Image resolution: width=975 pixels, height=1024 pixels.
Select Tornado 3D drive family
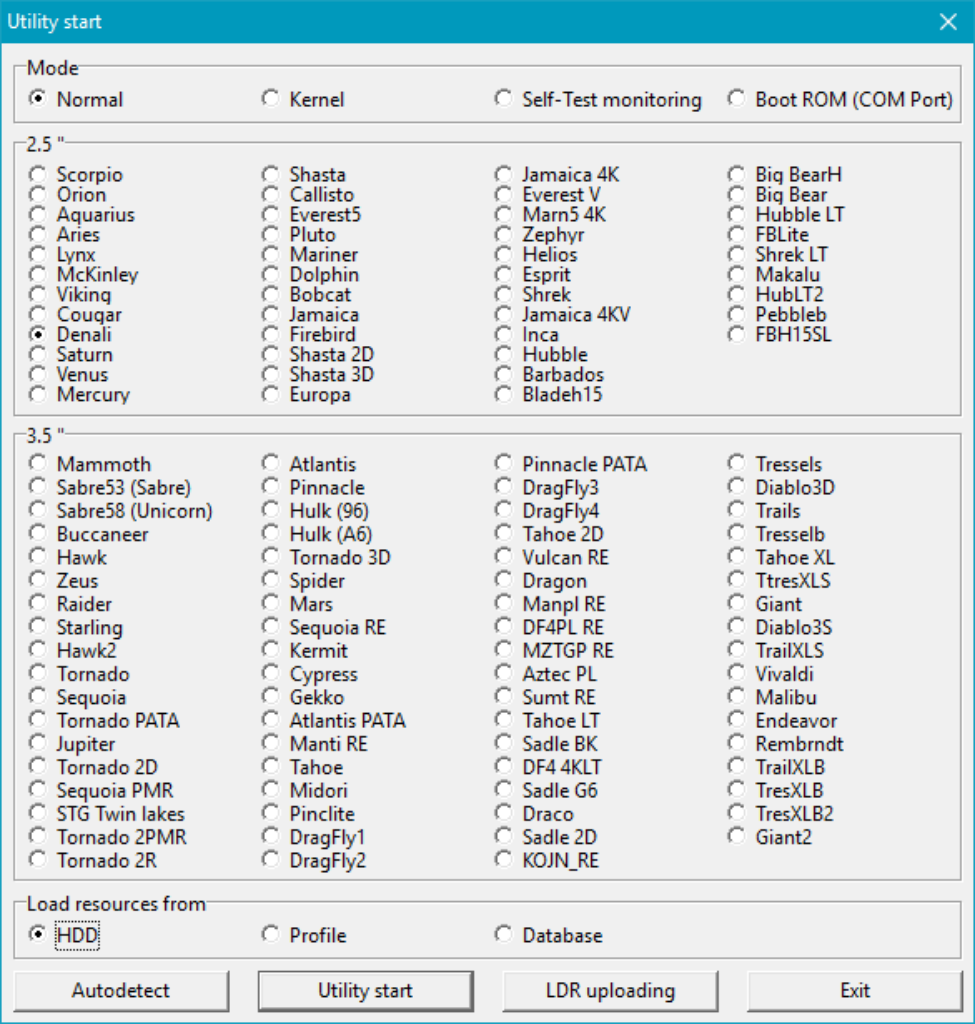pyautogui.click(x=271, y=557)
